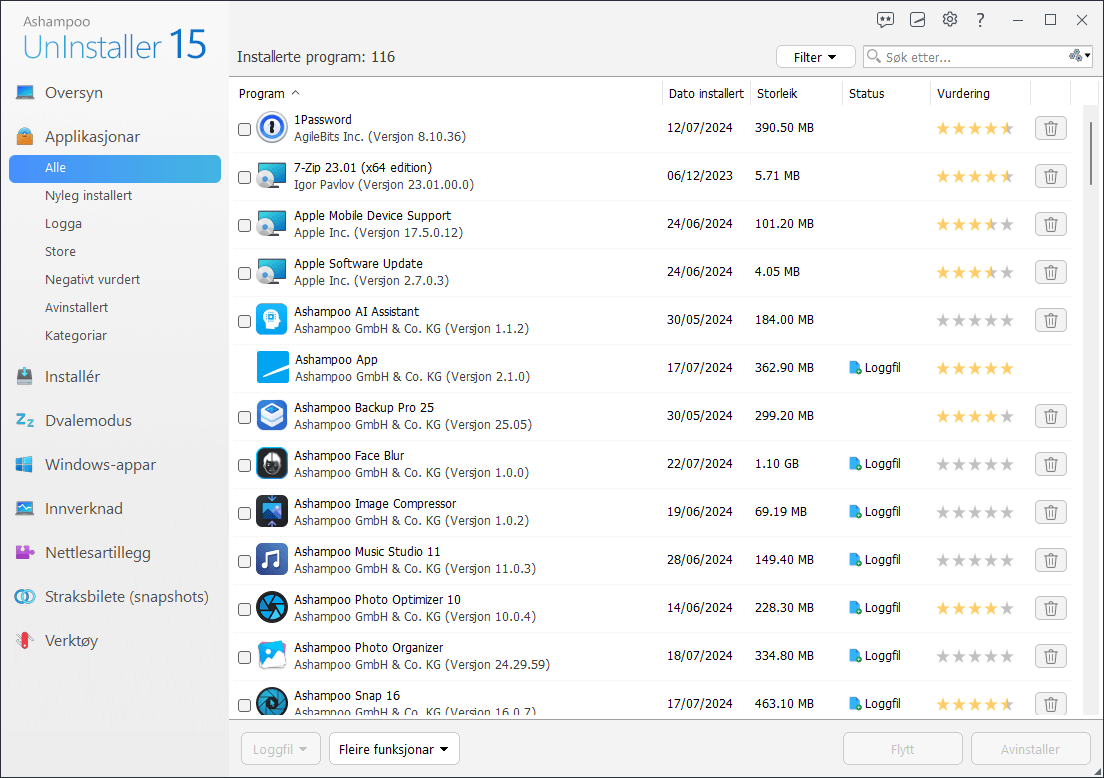Change star rating for 1Password
1104x778 pixels.
[974, 128]
